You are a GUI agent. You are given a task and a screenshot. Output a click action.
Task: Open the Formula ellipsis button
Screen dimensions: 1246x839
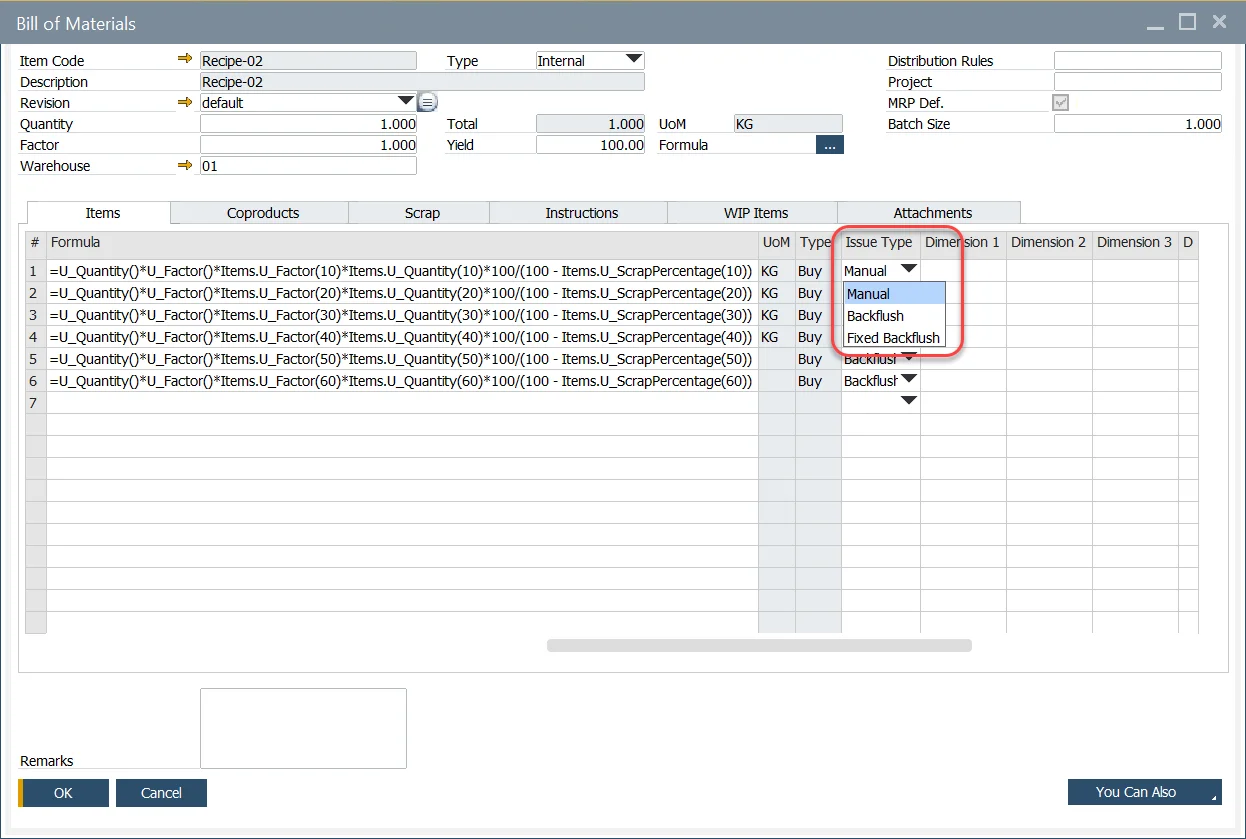(830, 145)
